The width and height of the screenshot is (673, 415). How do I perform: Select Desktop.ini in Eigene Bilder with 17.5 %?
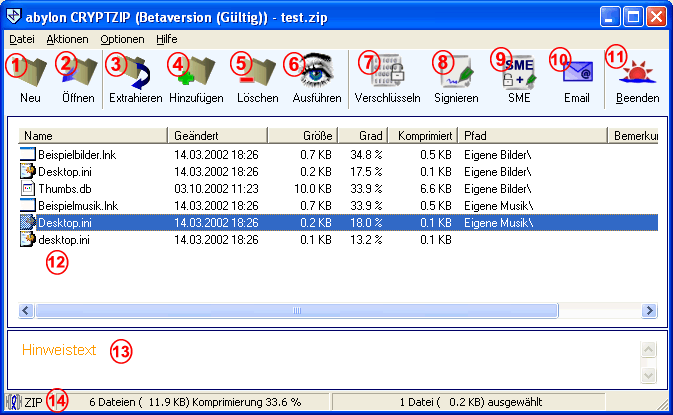[x=338, y=172]
